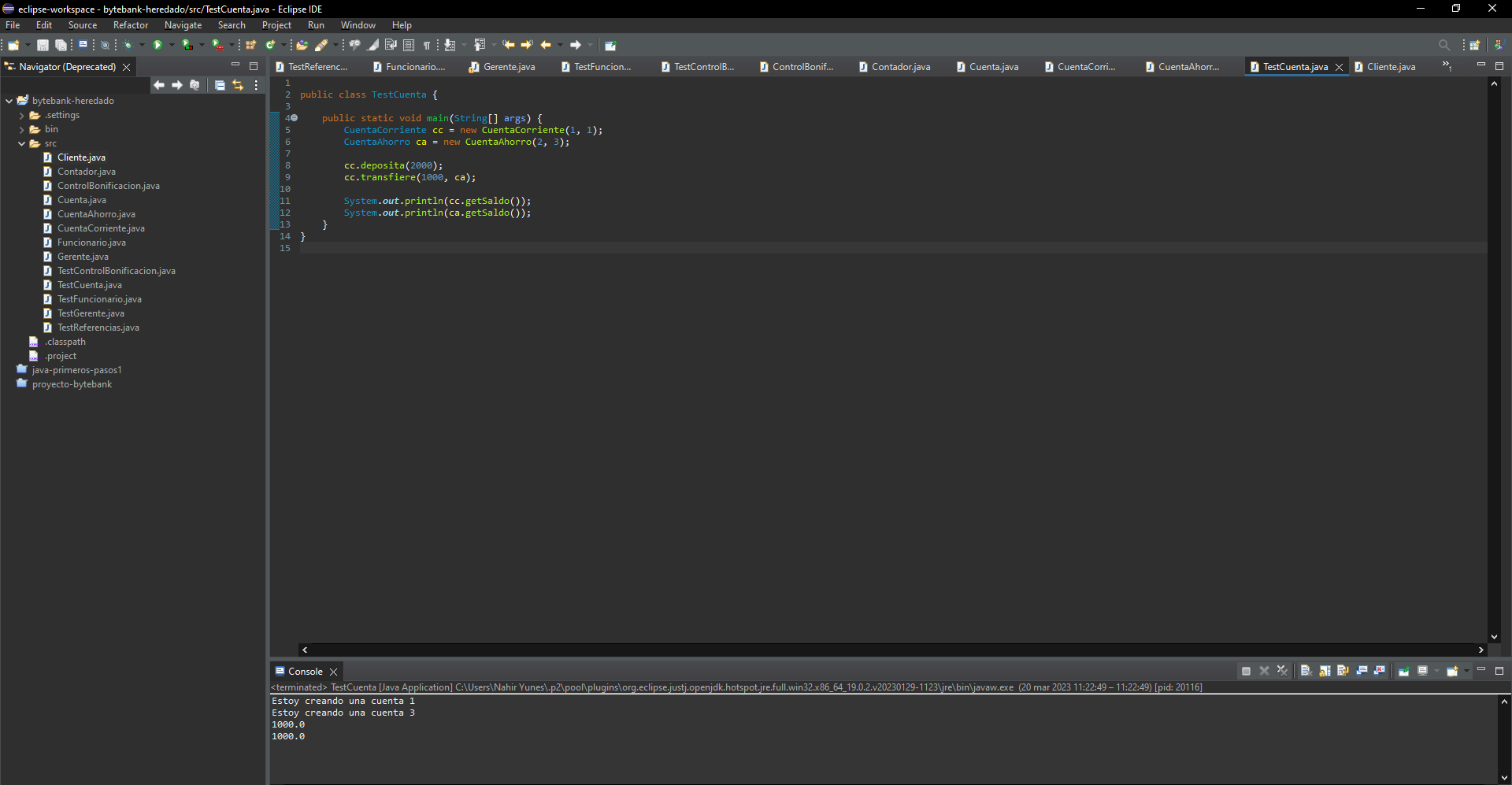1512x785 pixels.
Task: Click line 4 folding marker in gutter
Action: point(295,118)
